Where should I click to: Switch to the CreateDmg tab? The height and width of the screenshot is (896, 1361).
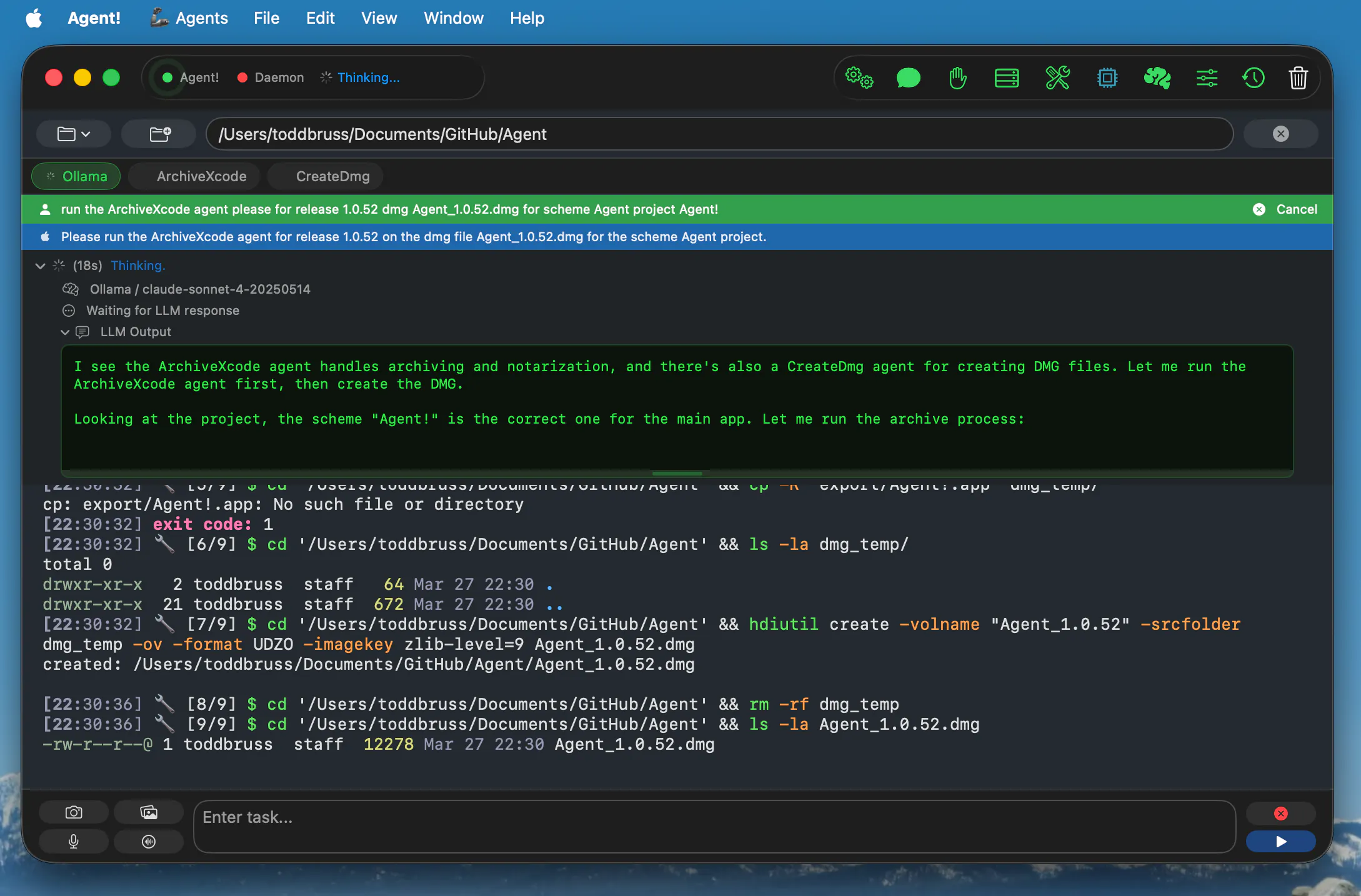tap(326, 176)
